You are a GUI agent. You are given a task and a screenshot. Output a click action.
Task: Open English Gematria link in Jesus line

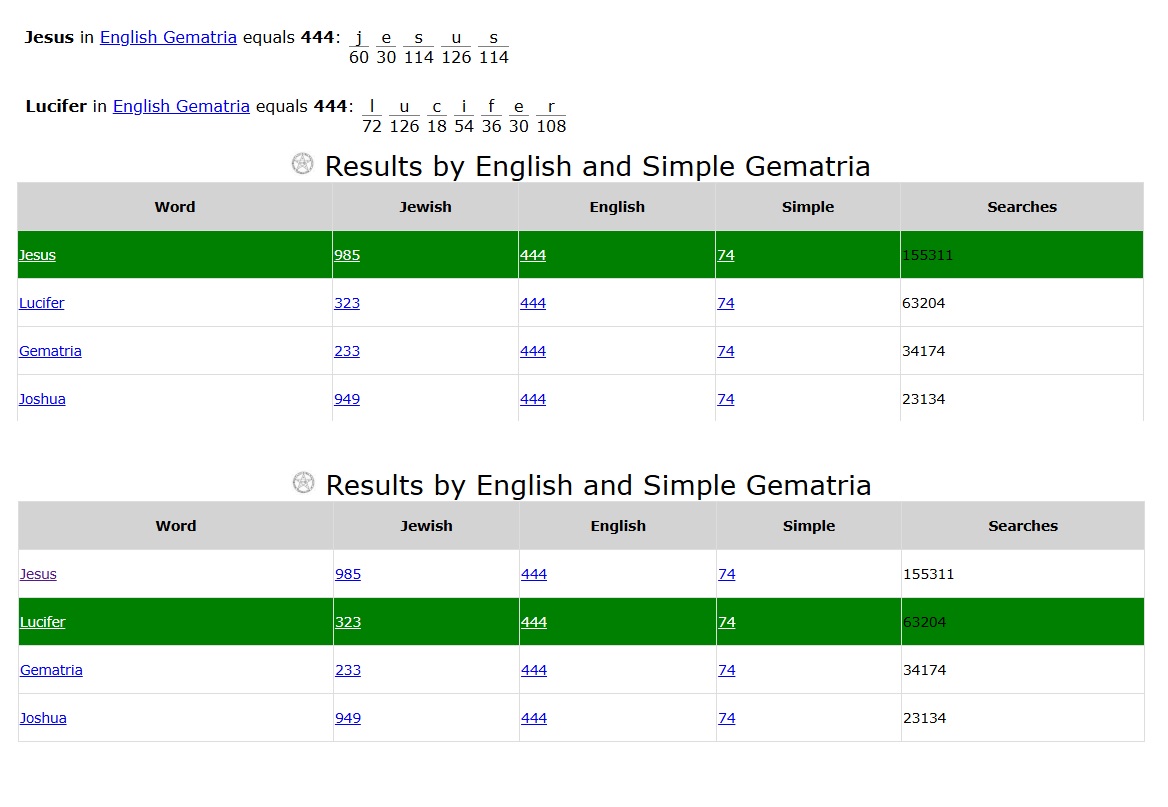point(168,37)
